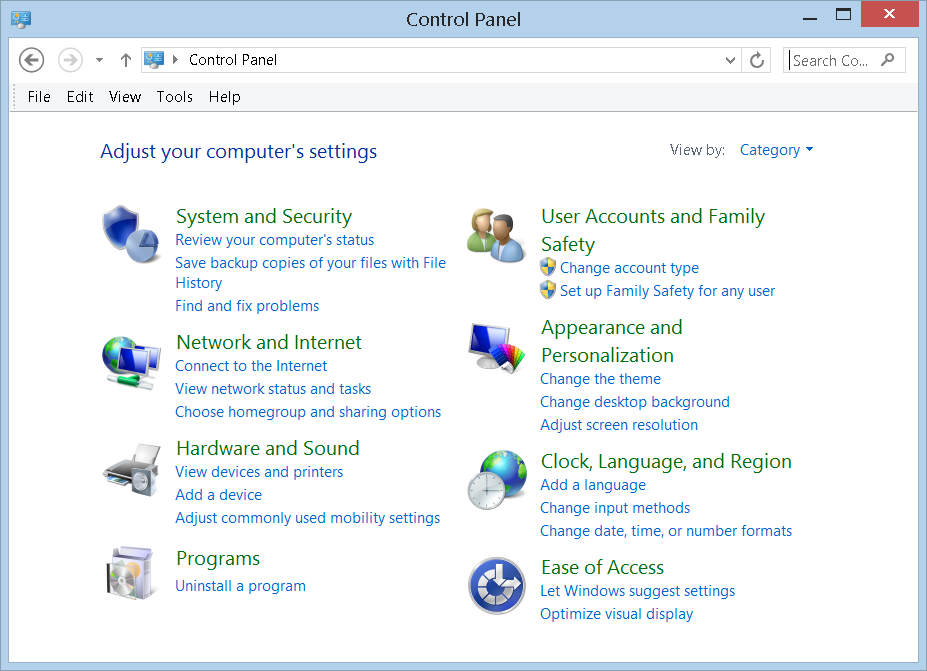Expand the breadcrumb arrow before Control Panel
The height and width of the screenshot is (671, 927).
(x=176, y=60)
